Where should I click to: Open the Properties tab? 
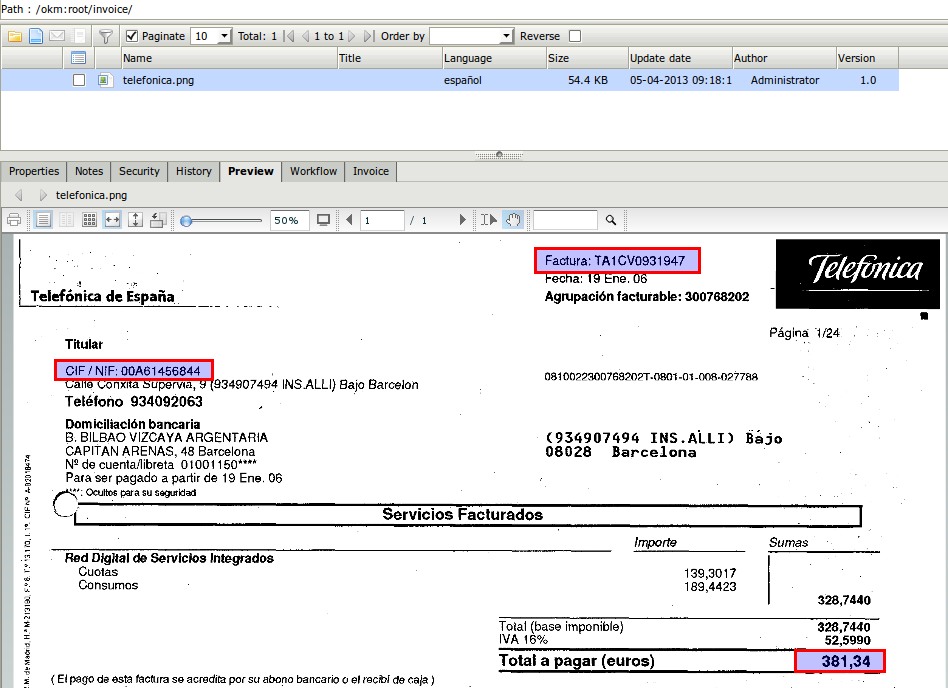pyautogui.click(x=34, y=171)
